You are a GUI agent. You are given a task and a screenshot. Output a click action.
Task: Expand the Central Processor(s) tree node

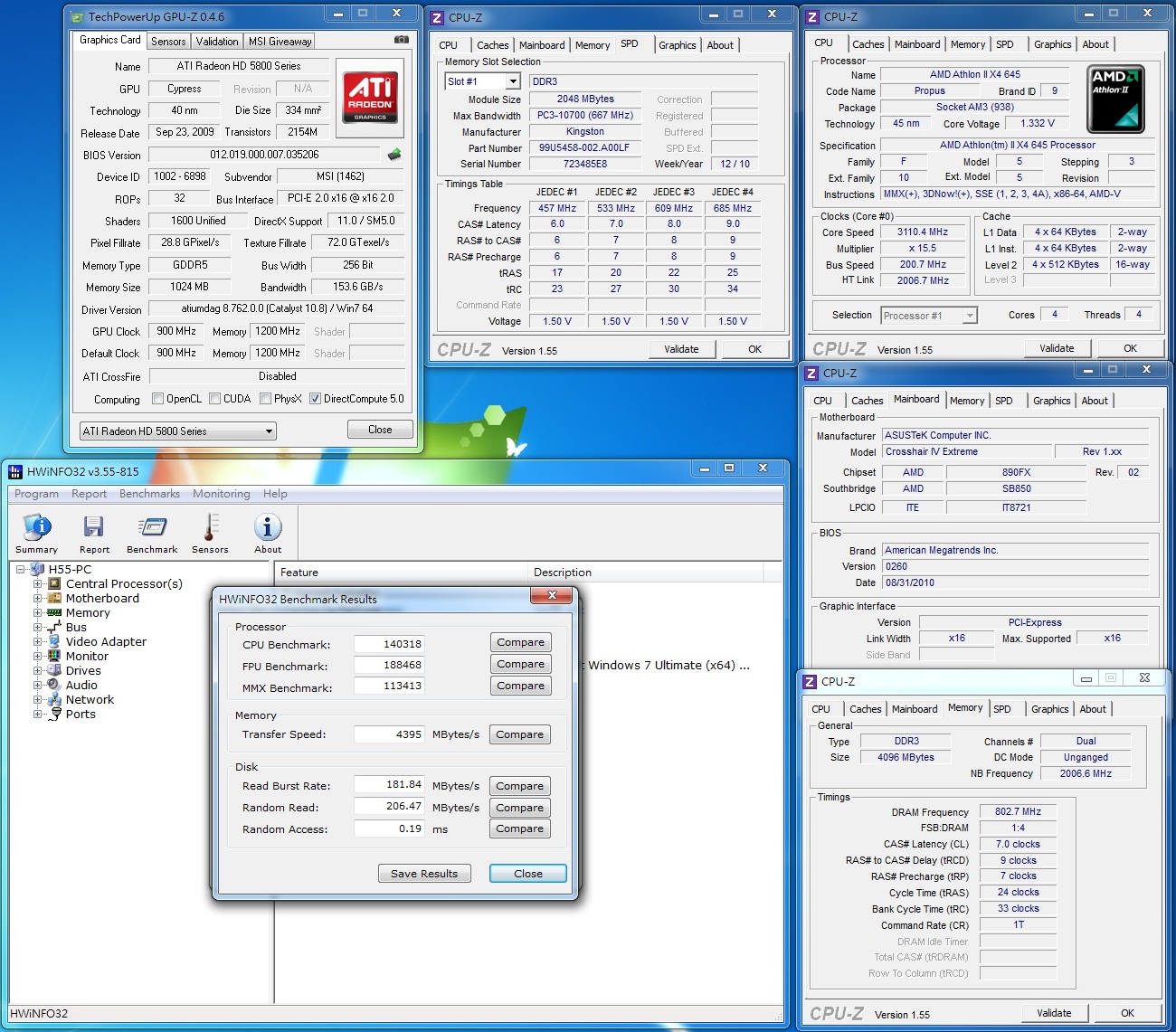[38, 584]
